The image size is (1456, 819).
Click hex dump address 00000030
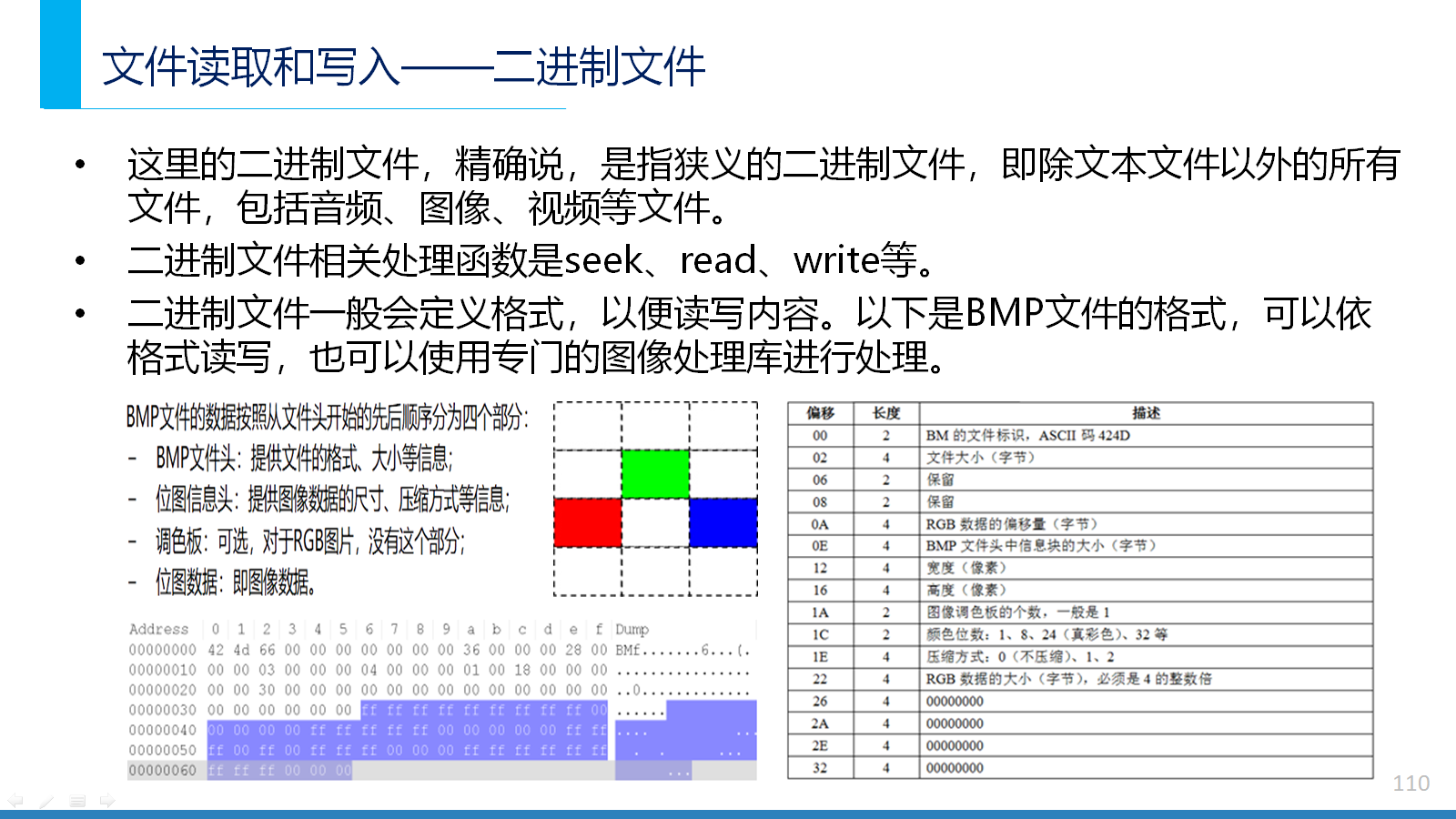[162, 710]
